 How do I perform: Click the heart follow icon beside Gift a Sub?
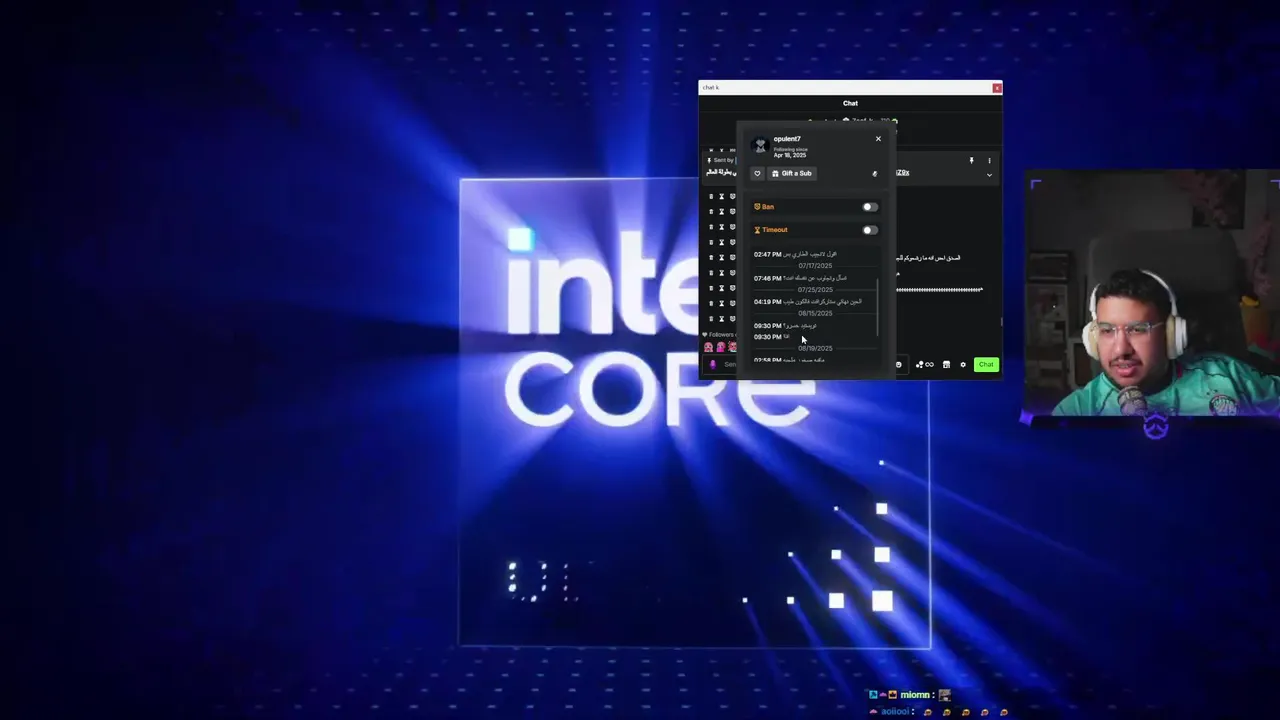(x=757, y=173)
